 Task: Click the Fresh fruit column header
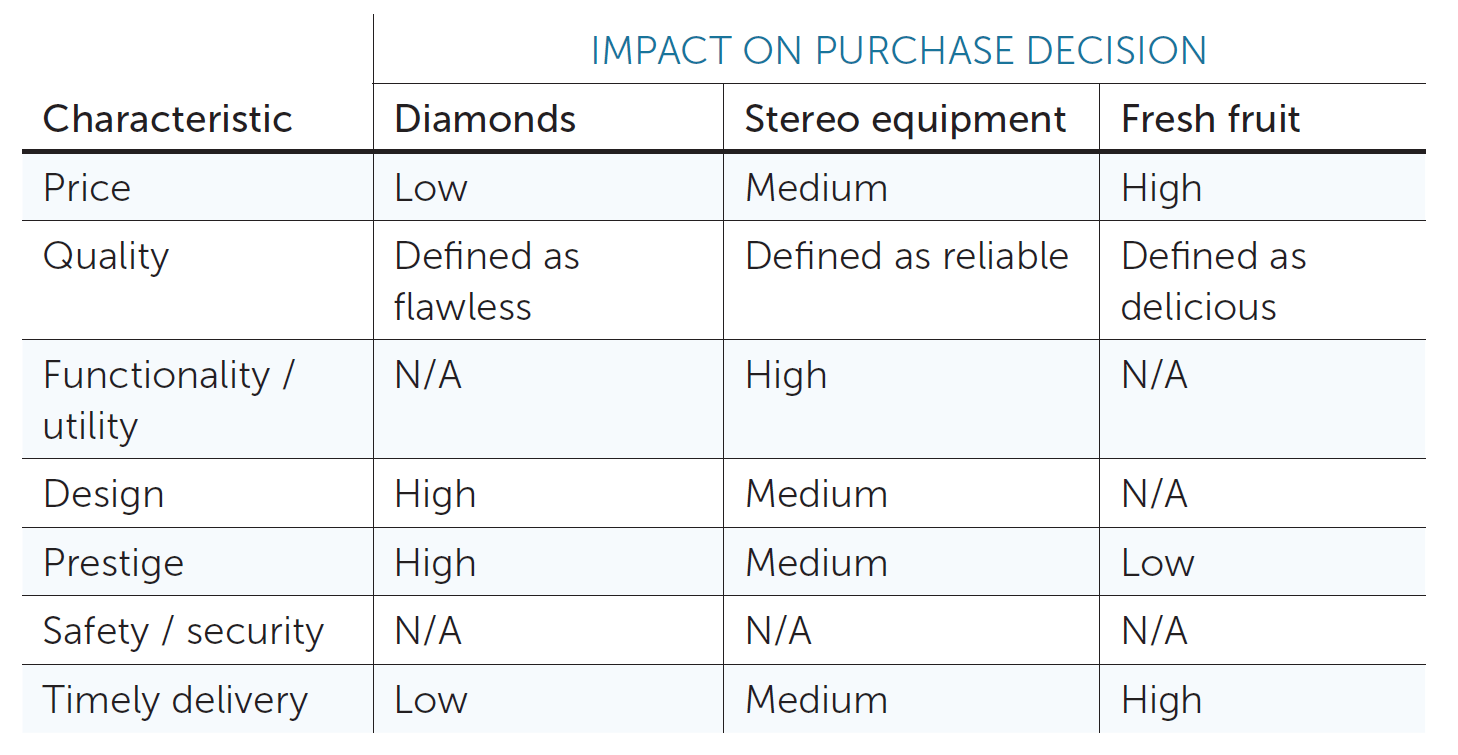pyautogui.click(x=1210, y=119)
